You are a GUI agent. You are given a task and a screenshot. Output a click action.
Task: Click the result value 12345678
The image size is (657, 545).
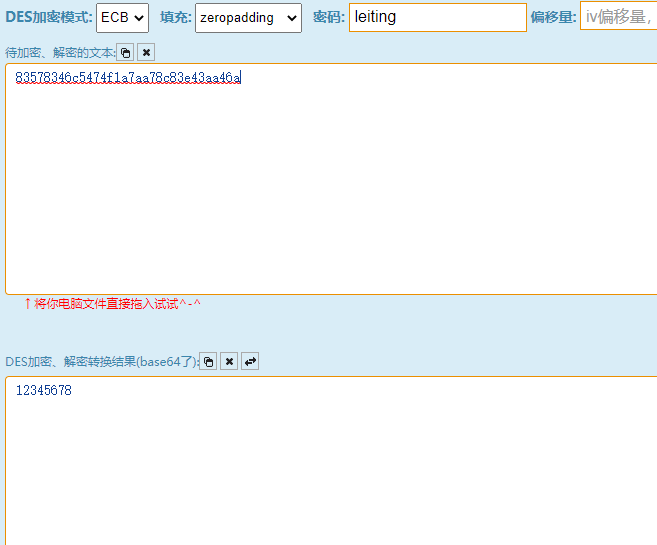click(x=44, y=390)
